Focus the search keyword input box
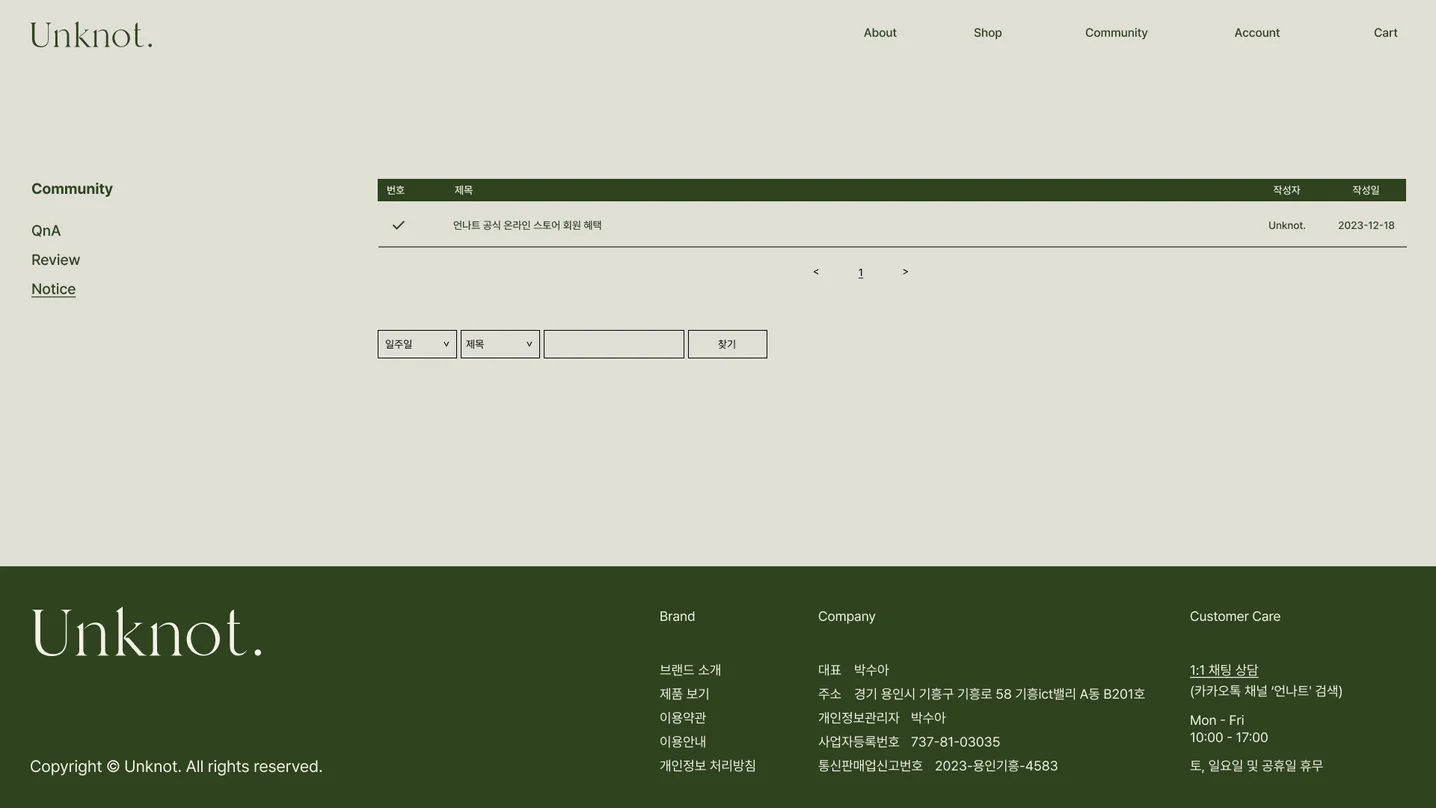Screen dimensions: 1436x808 [614, 344]
